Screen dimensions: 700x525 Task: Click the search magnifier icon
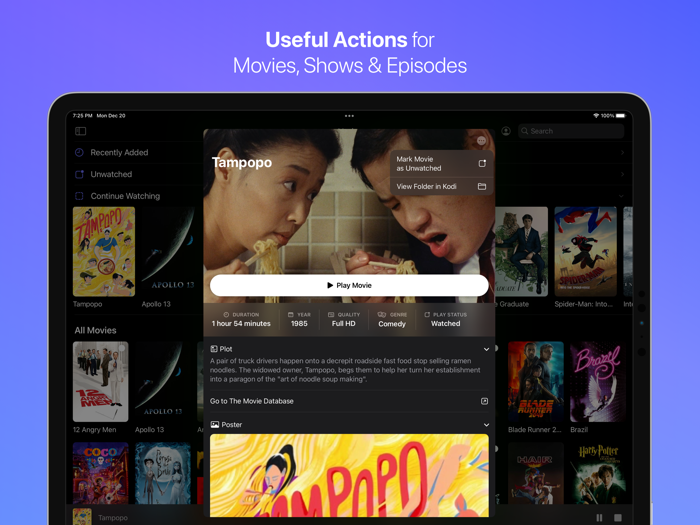[x=525, y=131]
